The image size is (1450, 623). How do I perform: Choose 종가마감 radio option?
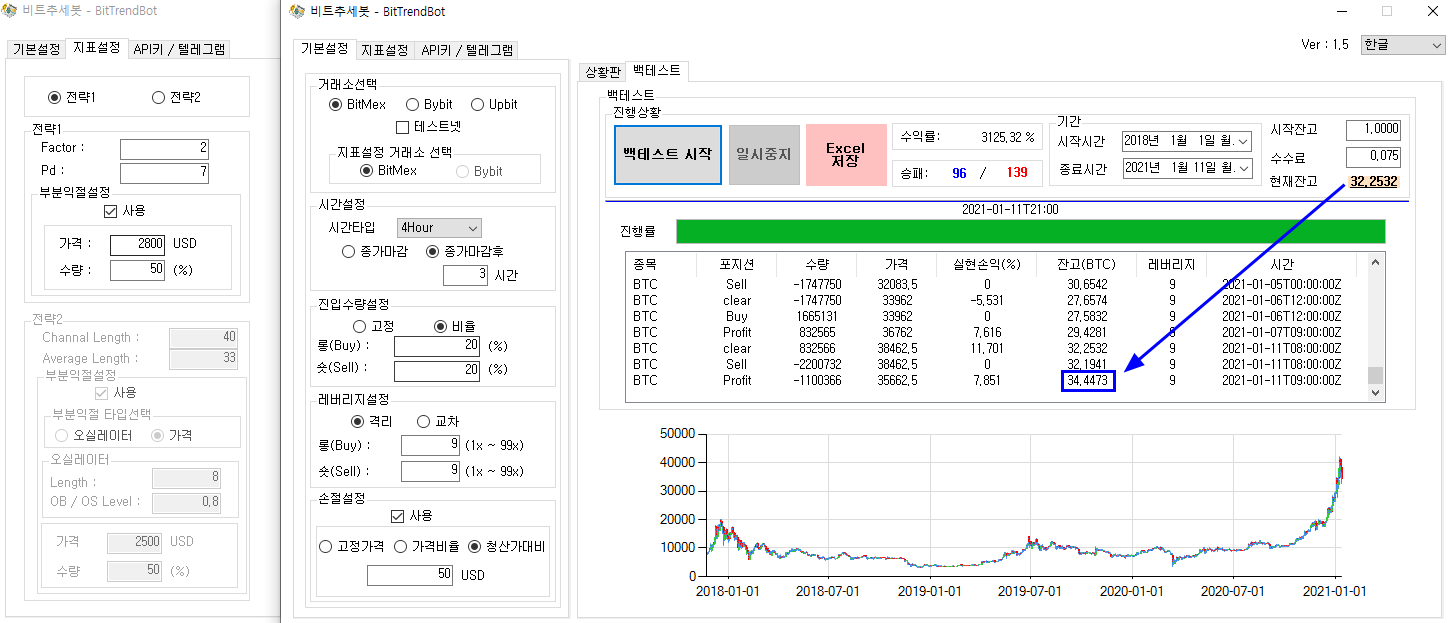[x=349, y=252]
